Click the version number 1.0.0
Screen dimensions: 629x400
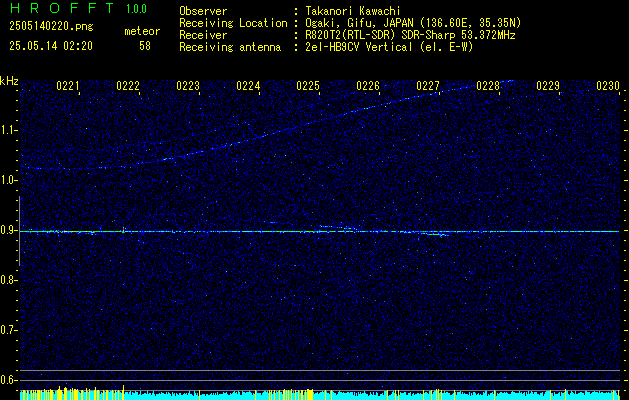coord(136,9)
